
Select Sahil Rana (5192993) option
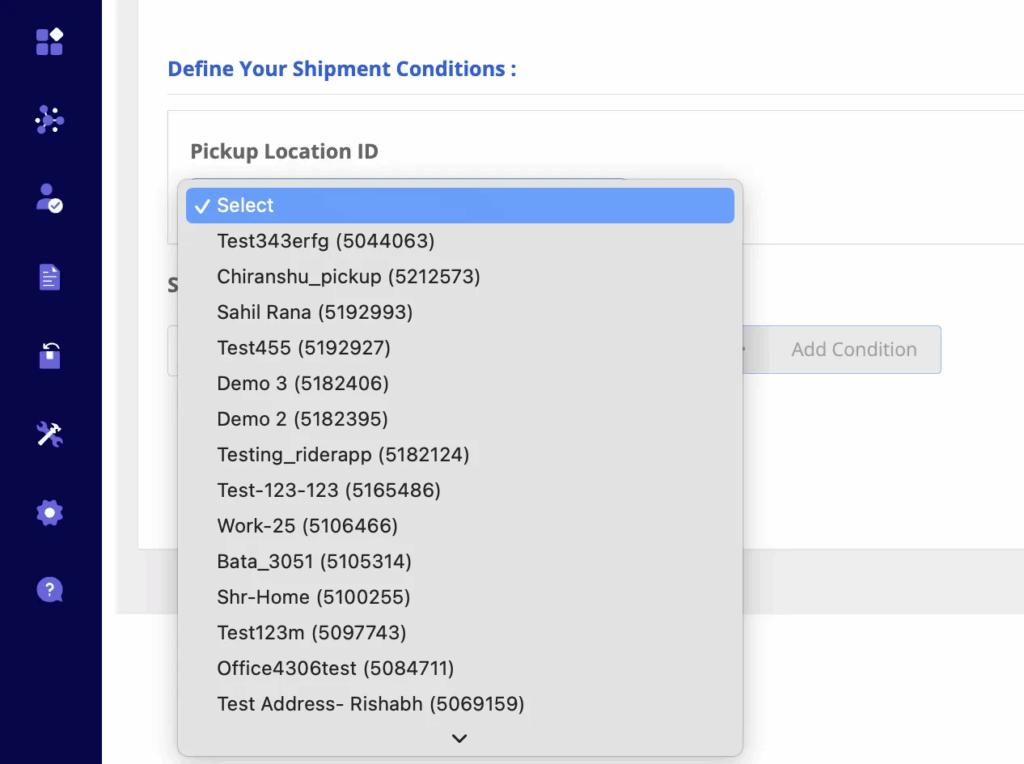[314, 312]
